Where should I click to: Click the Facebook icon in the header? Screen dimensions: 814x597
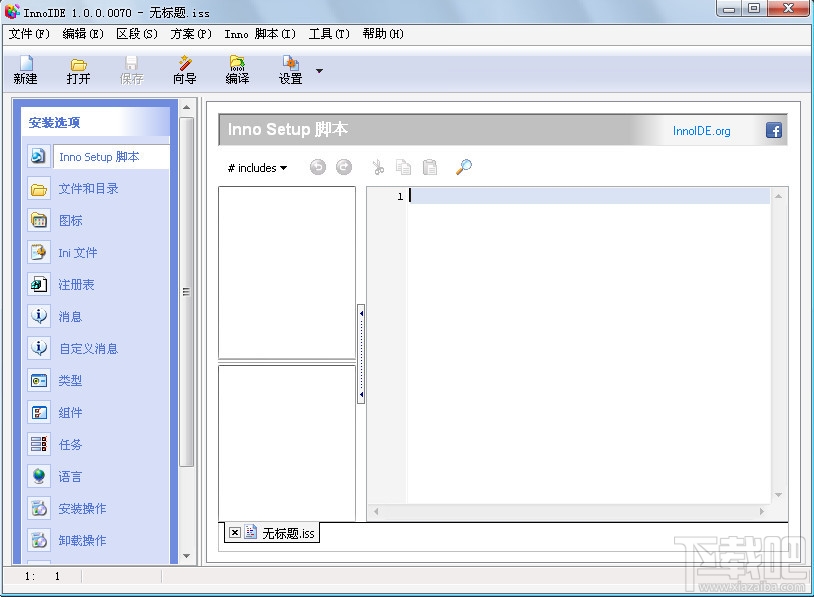tap(775, 129)
